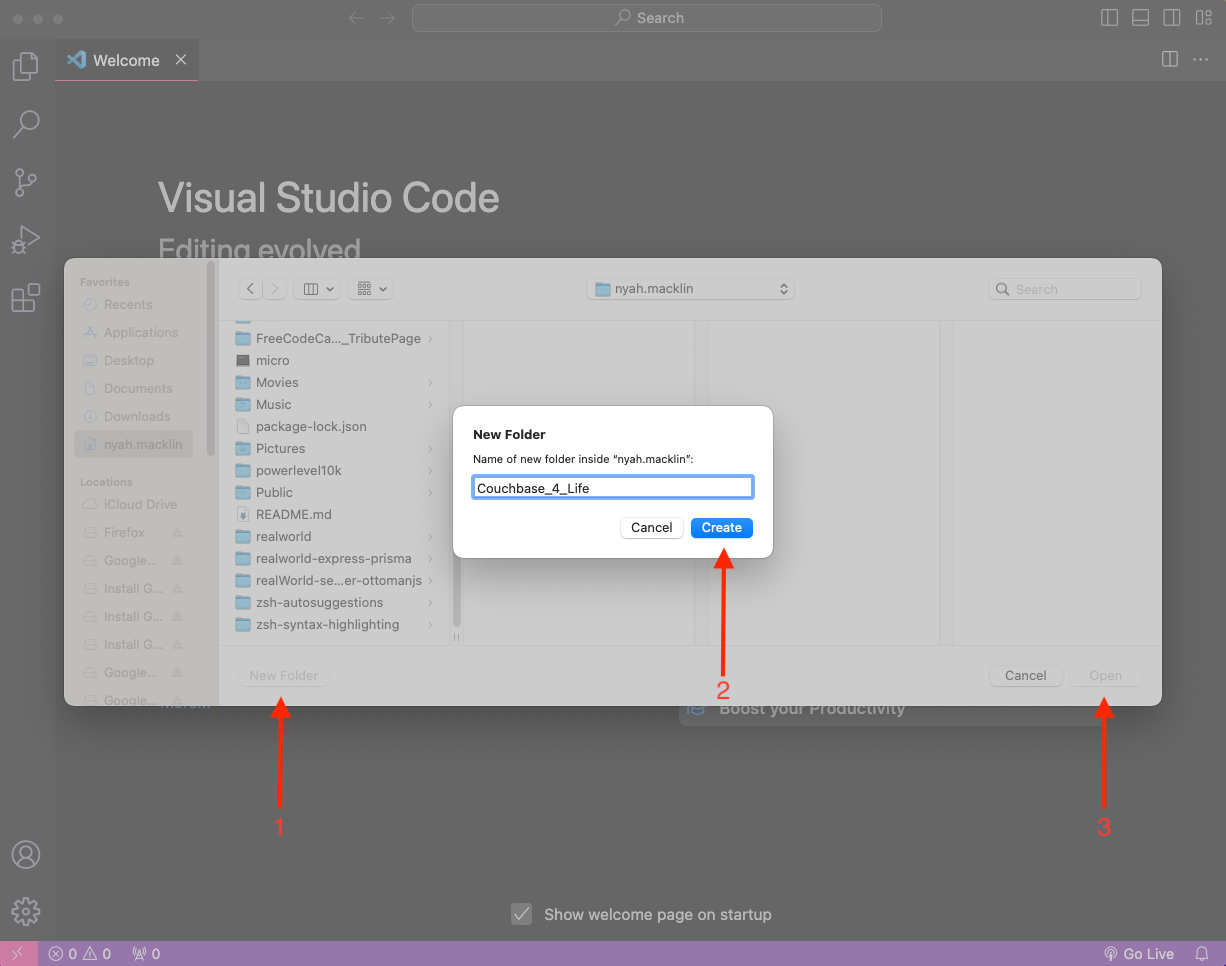This screenshot has height=966, width=1226.
Task: Open the Source Control view
Action: pyautogui.click(x=26, y=182)
